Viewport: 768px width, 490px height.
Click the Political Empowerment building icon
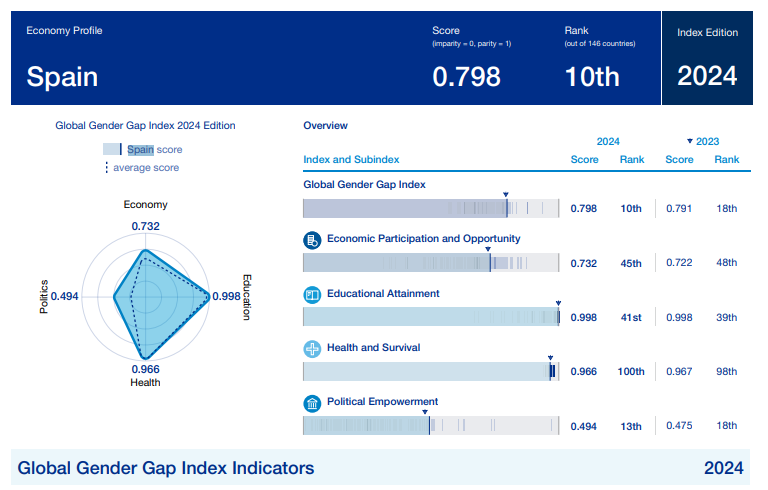pyautogui.click(x=312, y=404)
